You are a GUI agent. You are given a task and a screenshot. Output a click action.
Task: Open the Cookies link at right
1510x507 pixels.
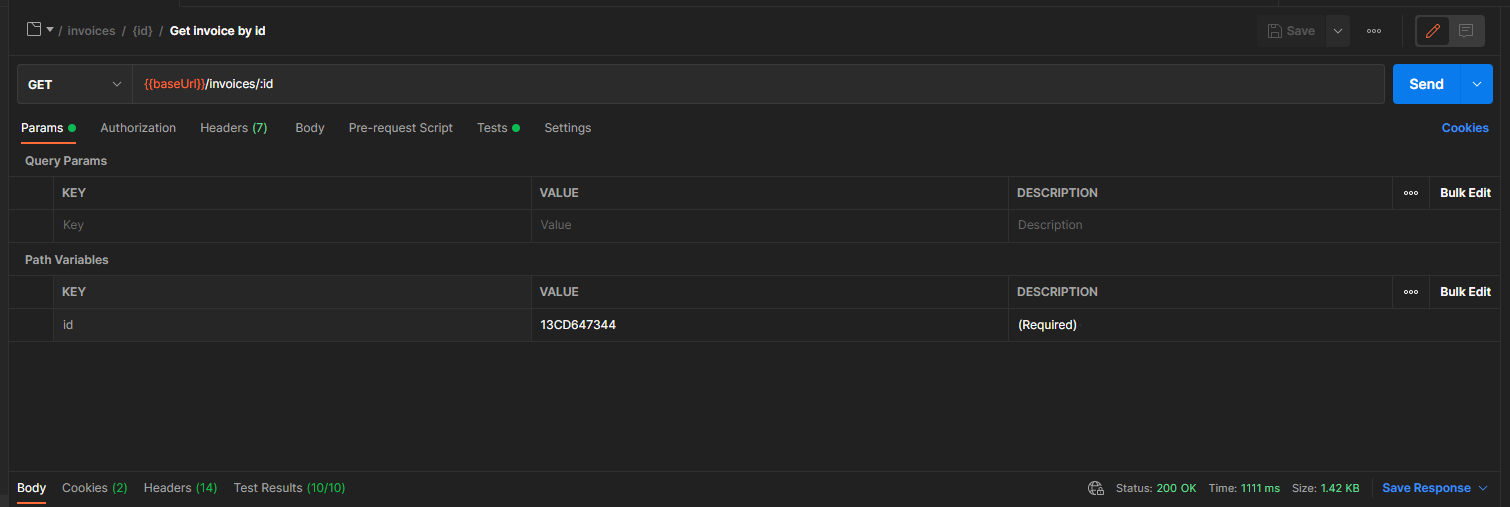coord(1465,128)
